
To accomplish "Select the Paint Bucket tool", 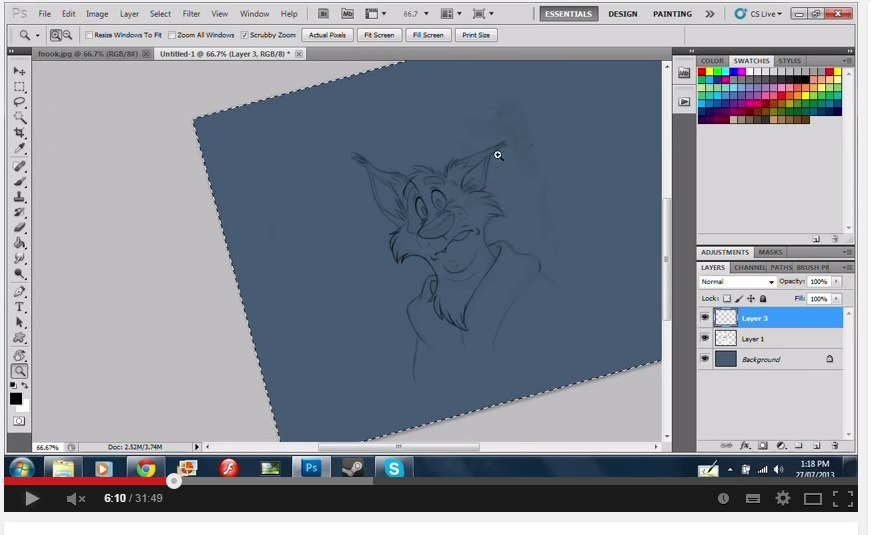I will [19, 243].
